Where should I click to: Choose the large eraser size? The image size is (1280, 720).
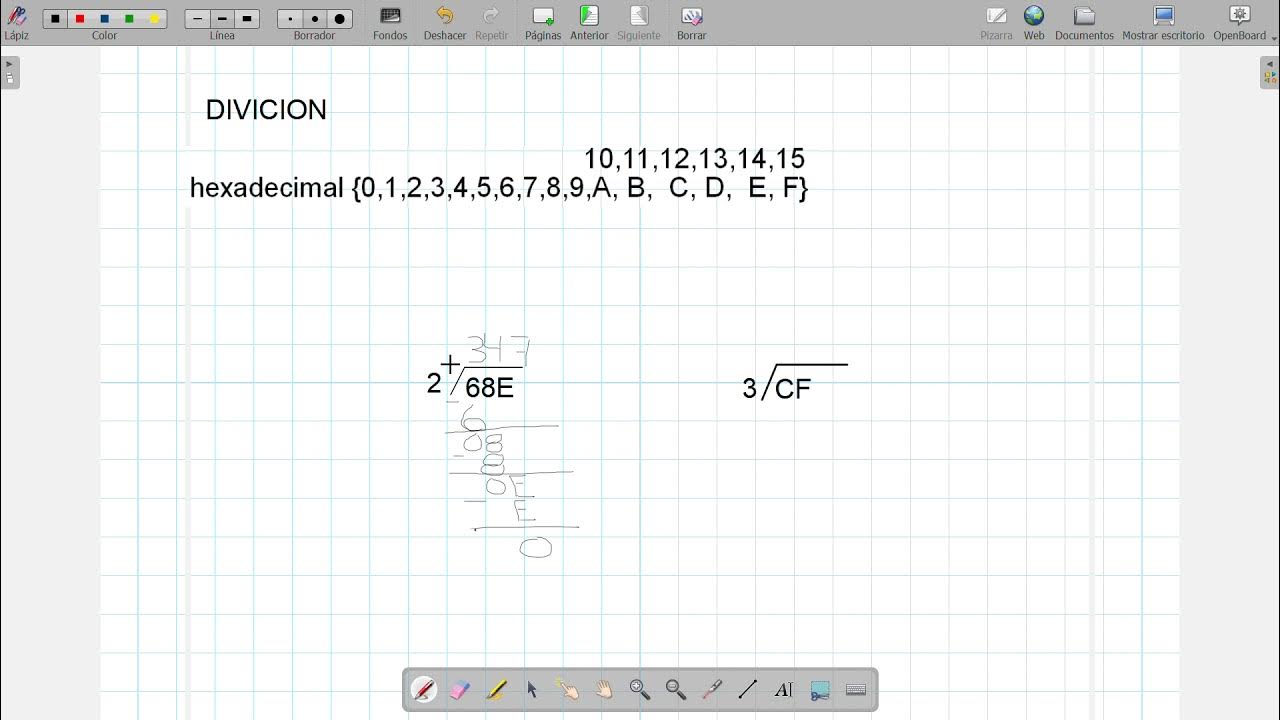[340, 19]
